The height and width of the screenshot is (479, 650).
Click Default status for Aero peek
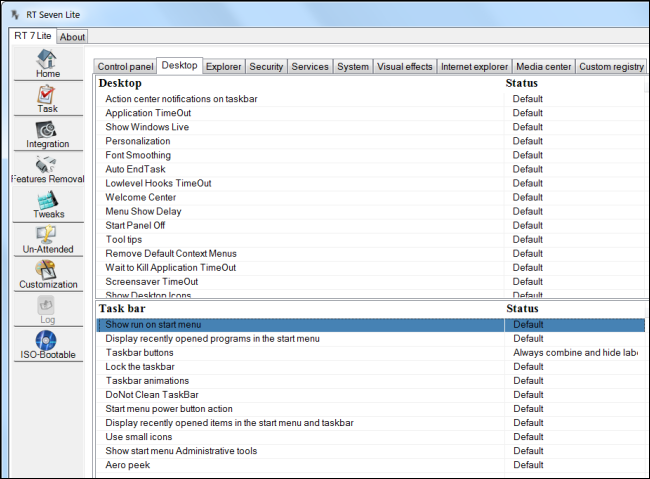528,465
